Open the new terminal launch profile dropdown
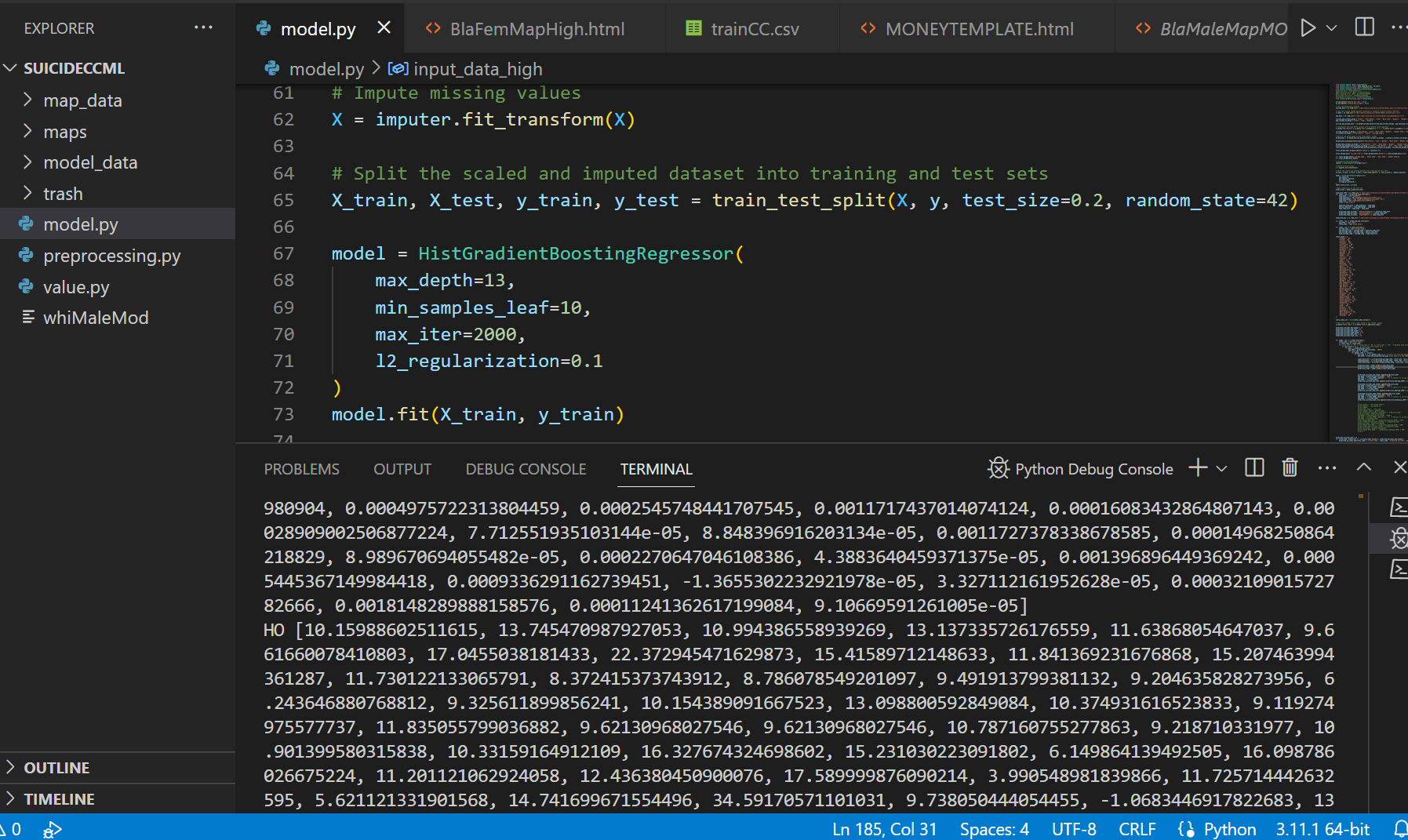Viewport: 1408px width, 840px height. tap(1221, 469)
